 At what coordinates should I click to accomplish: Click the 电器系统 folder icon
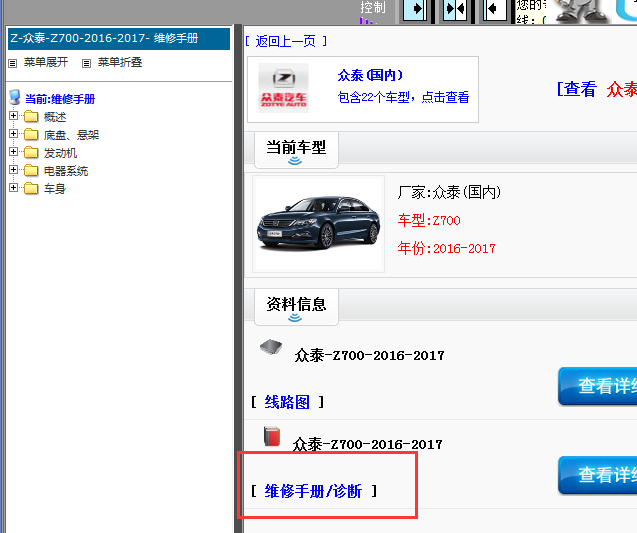tap(31, 170)
